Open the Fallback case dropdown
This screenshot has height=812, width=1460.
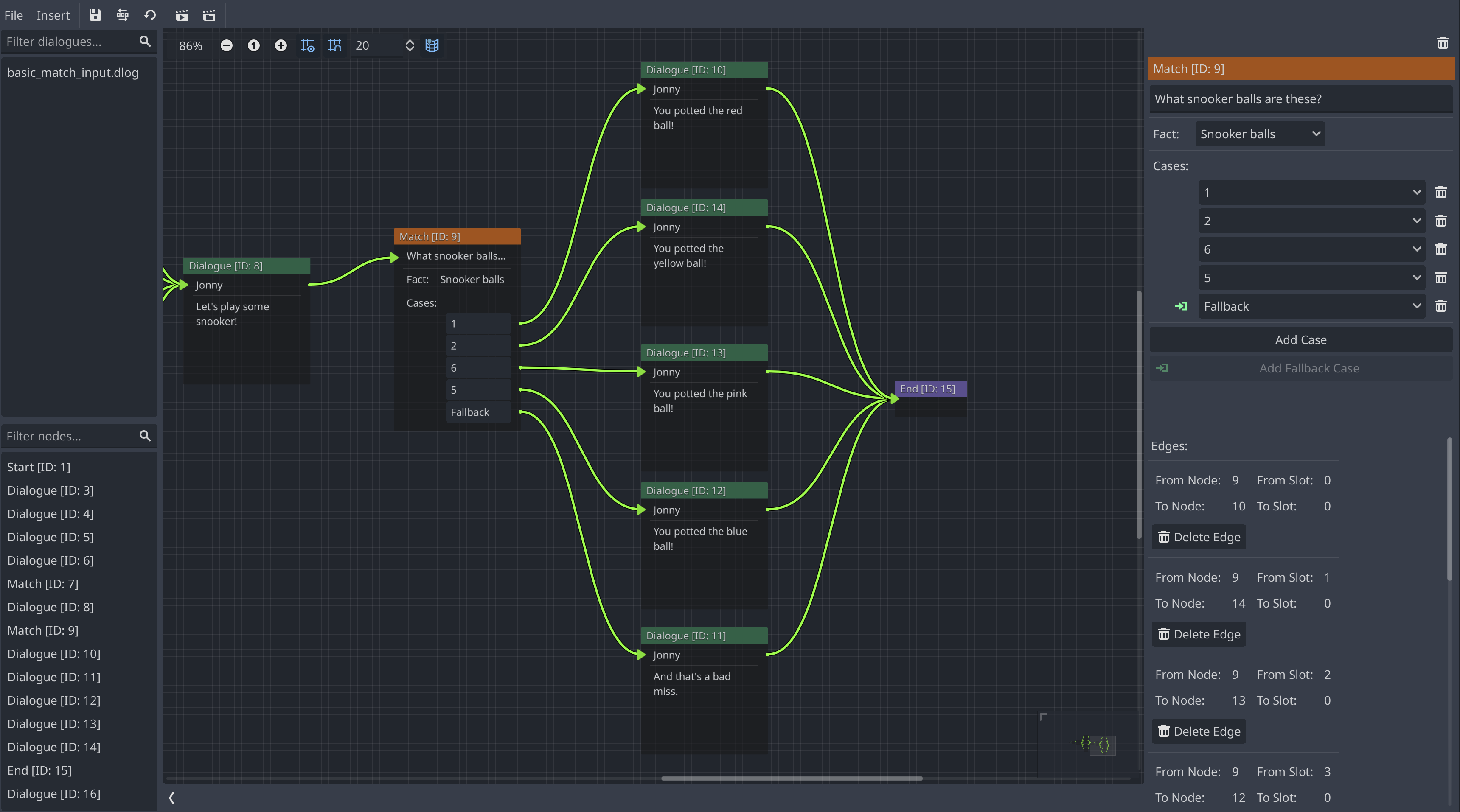click(1311, 306)
